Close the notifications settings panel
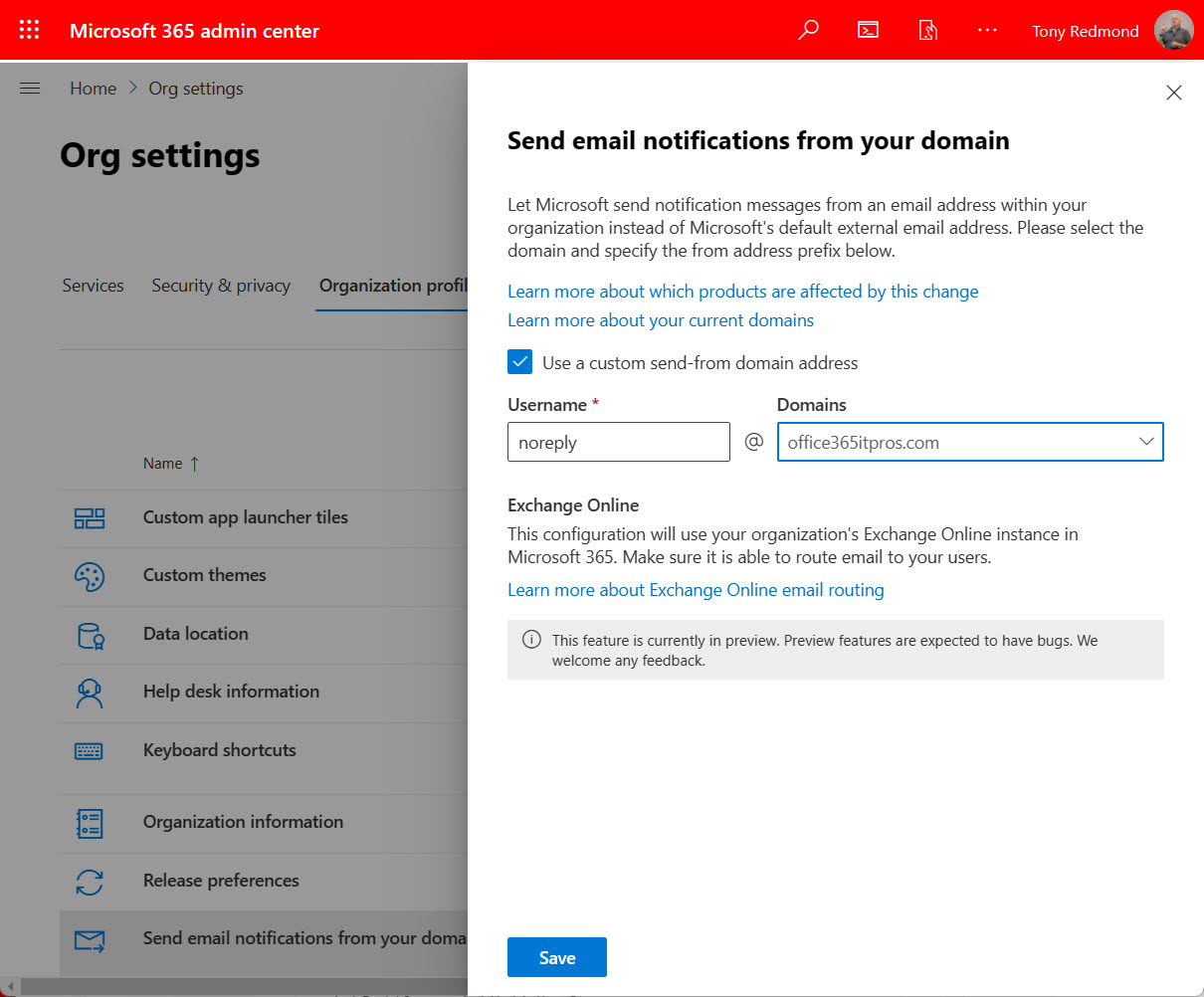 click(1174, 93)
